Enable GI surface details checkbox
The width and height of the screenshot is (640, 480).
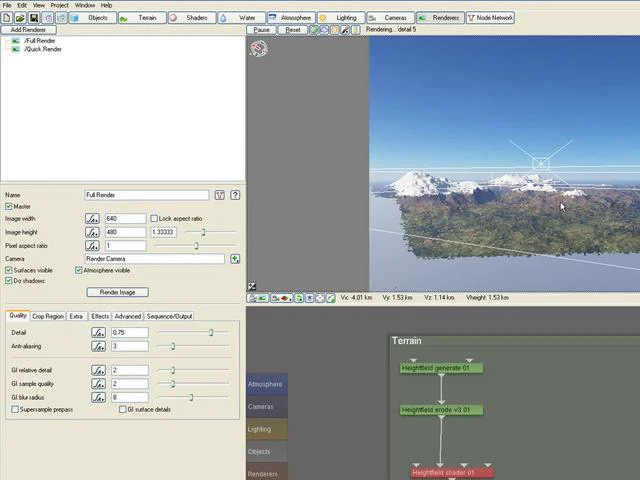[122, 409]
